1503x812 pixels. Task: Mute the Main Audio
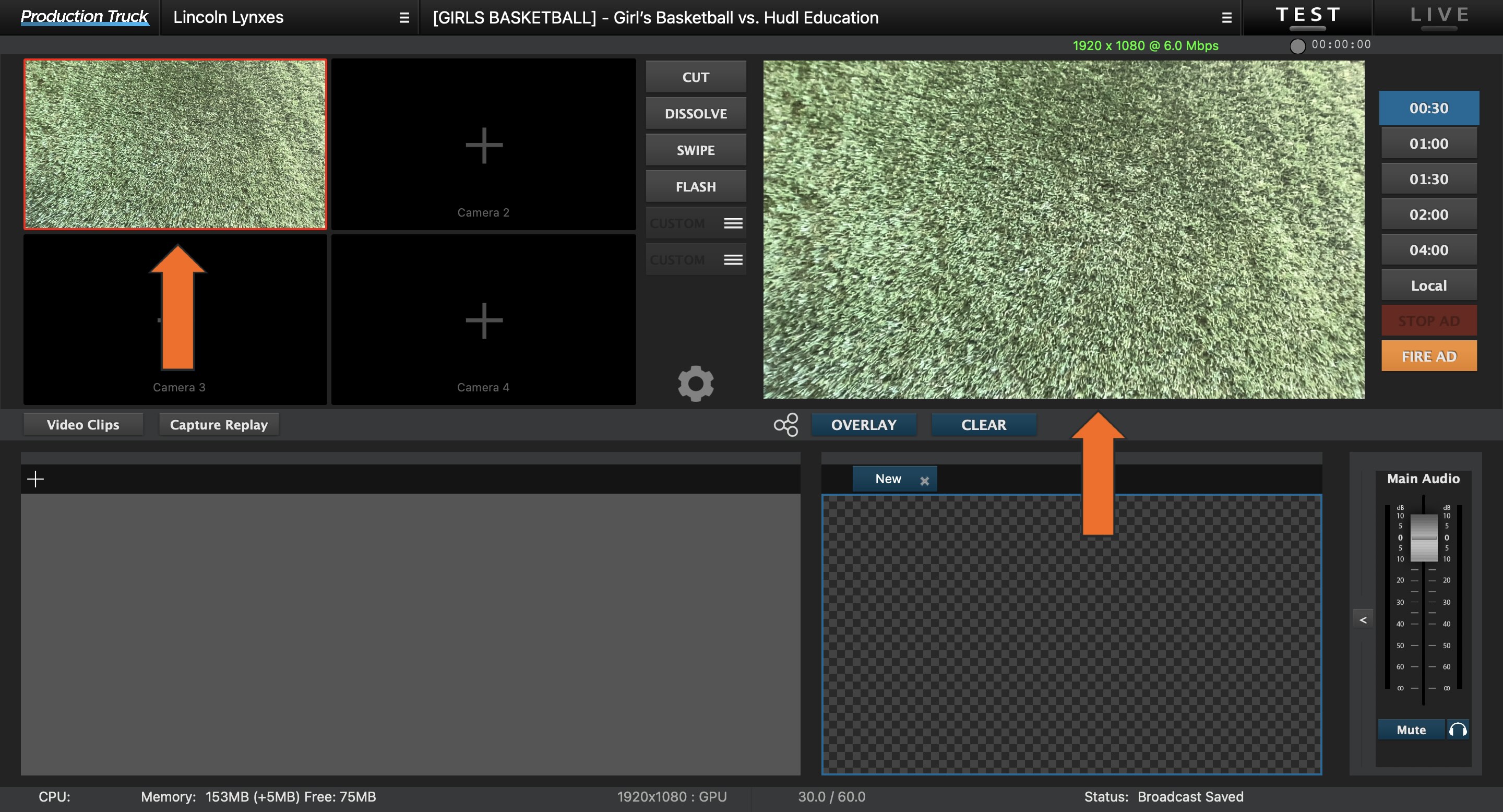coord(1411,729)
